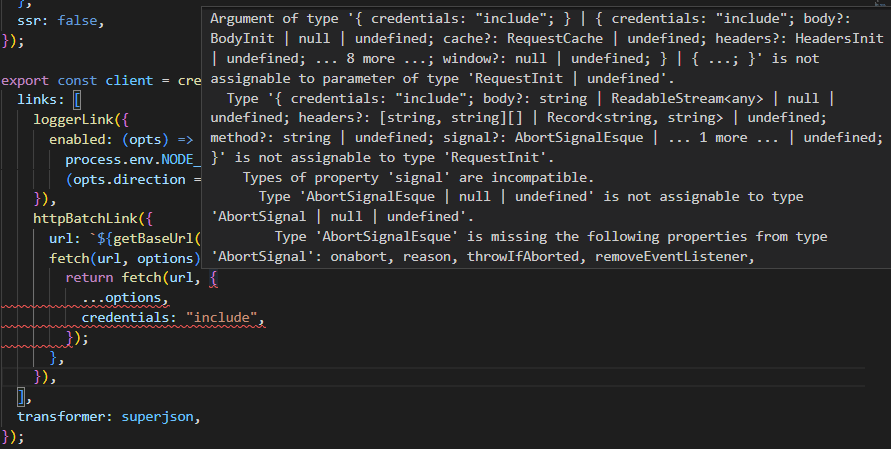
Task: Select the 'client' constant name
Action: pyautogui.click(x=130, y=80)
